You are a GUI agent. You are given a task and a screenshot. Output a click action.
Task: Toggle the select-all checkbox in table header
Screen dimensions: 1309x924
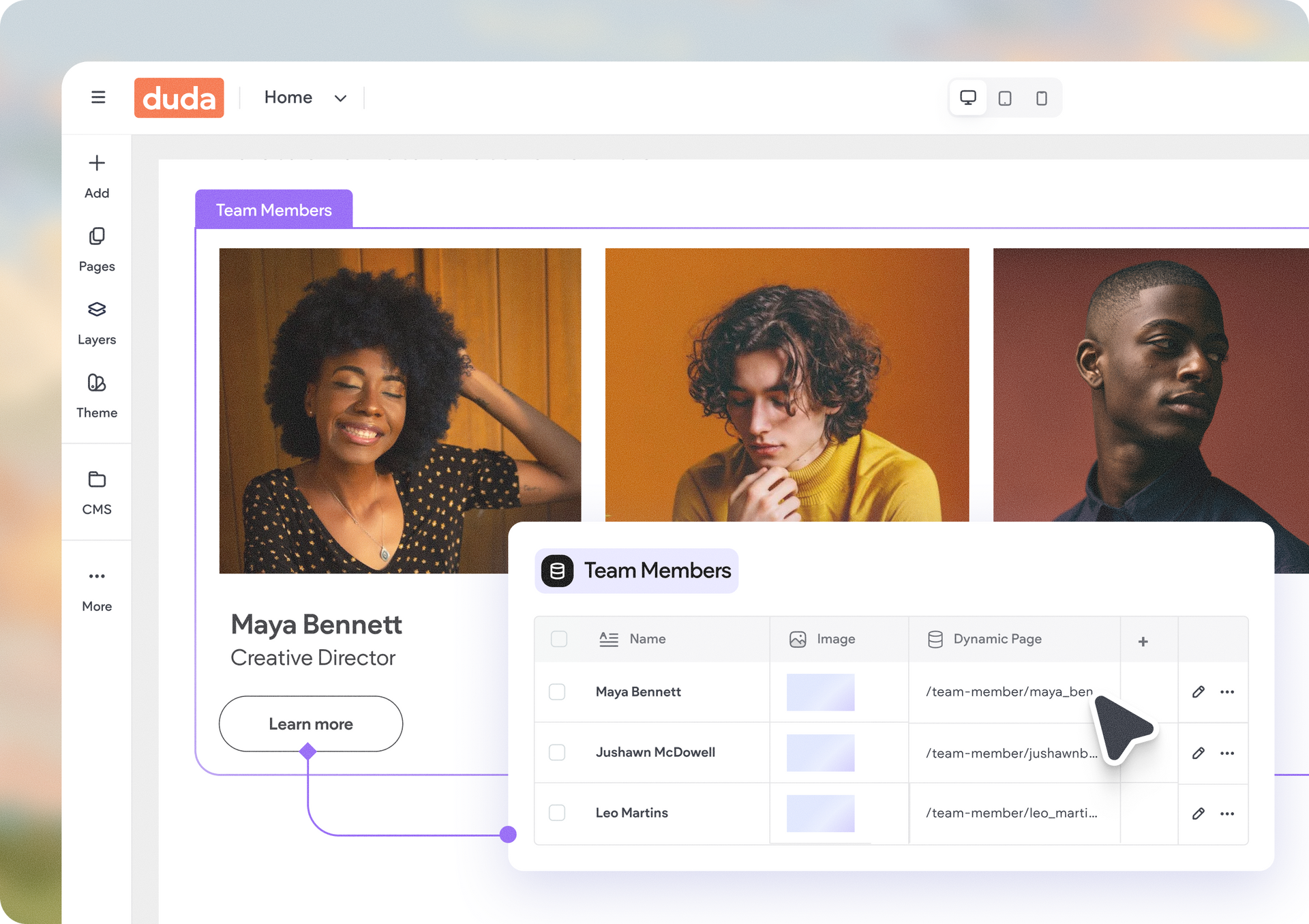click(559, 639)
